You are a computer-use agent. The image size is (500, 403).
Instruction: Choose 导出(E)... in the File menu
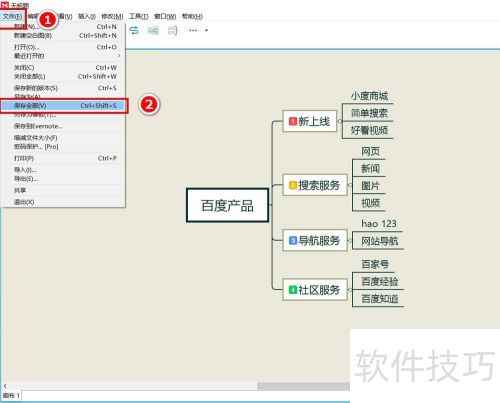63,179
